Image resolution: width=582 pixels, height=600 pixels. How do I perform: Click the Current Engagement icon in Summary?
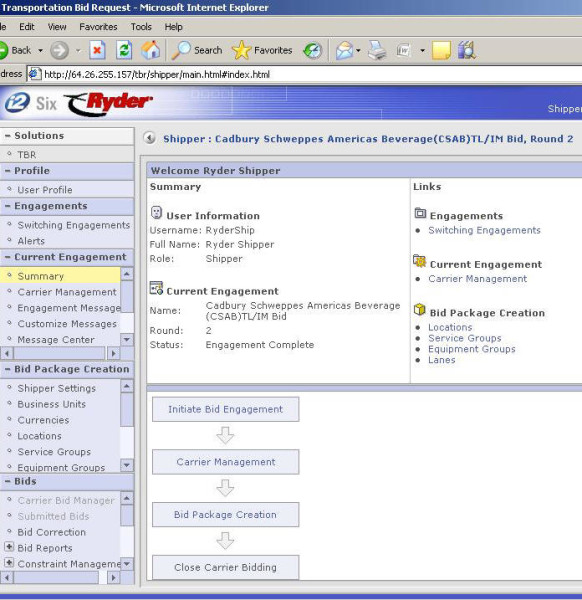(x=156, y=288)
